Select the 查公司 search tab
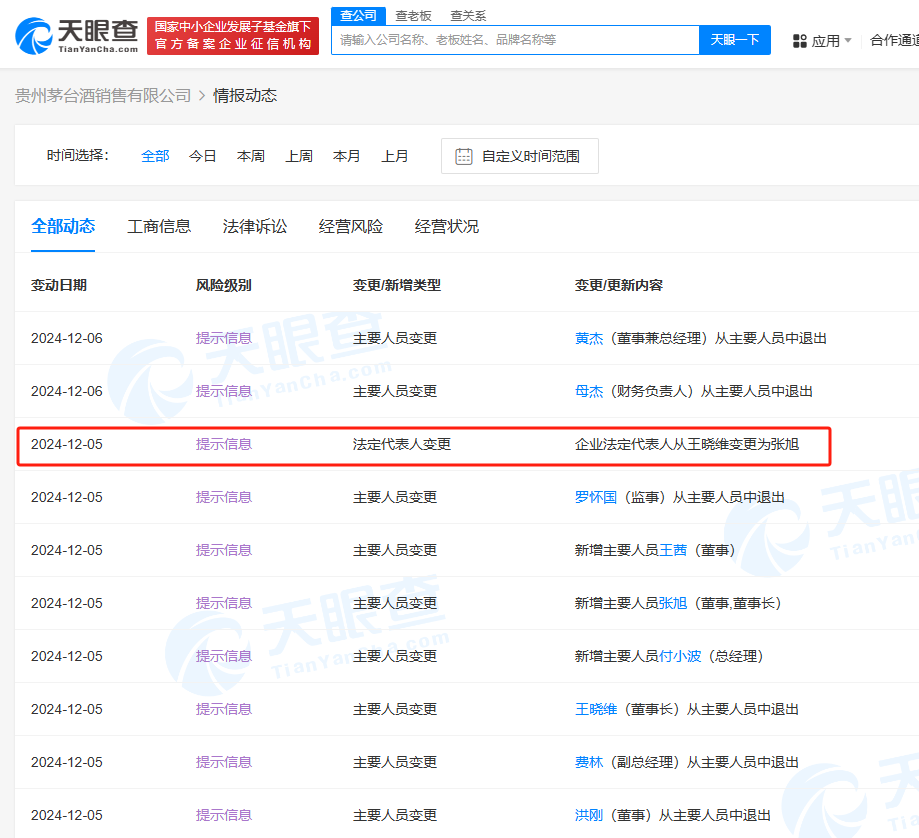Screen dimensions: 919x838 (x=358, y=15)
